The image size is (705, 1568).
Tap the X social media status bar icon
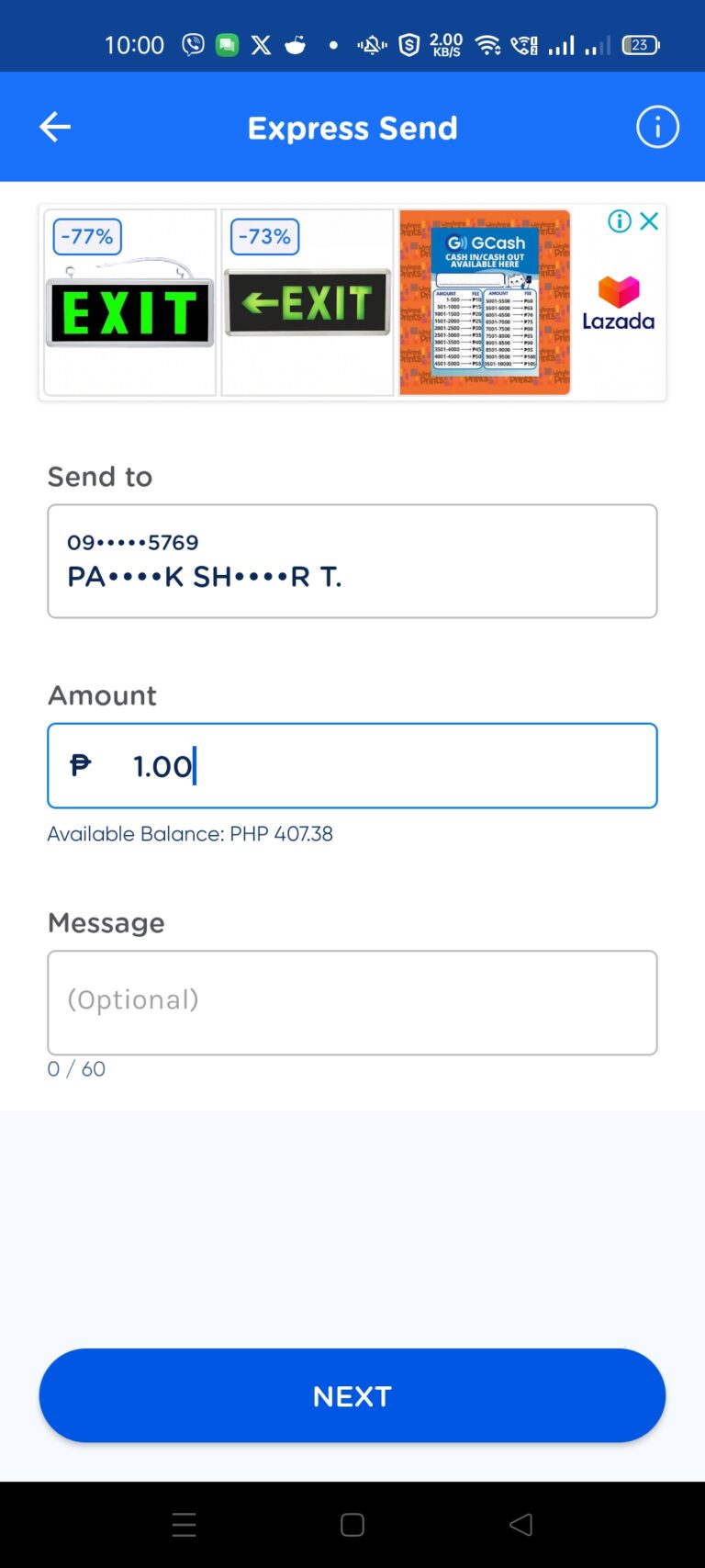(x=261, y=43)
